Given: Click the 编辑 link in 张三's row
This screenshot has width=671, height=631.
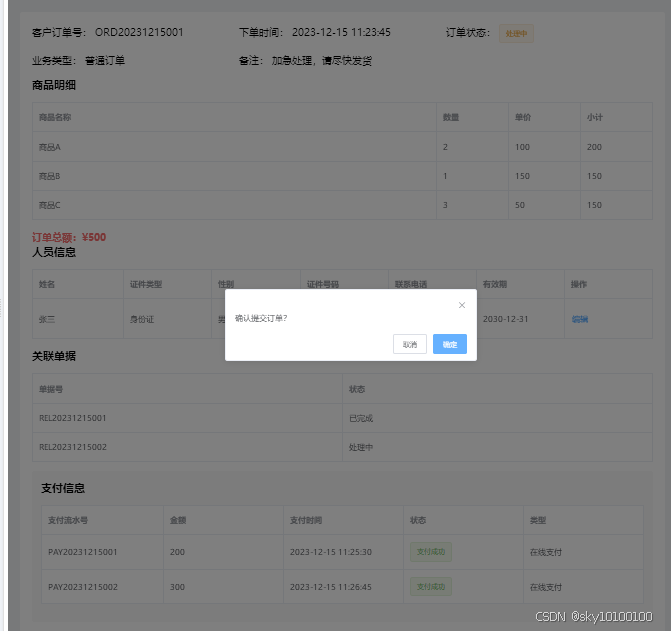Looking at the screenshot, I should (579, 319).
